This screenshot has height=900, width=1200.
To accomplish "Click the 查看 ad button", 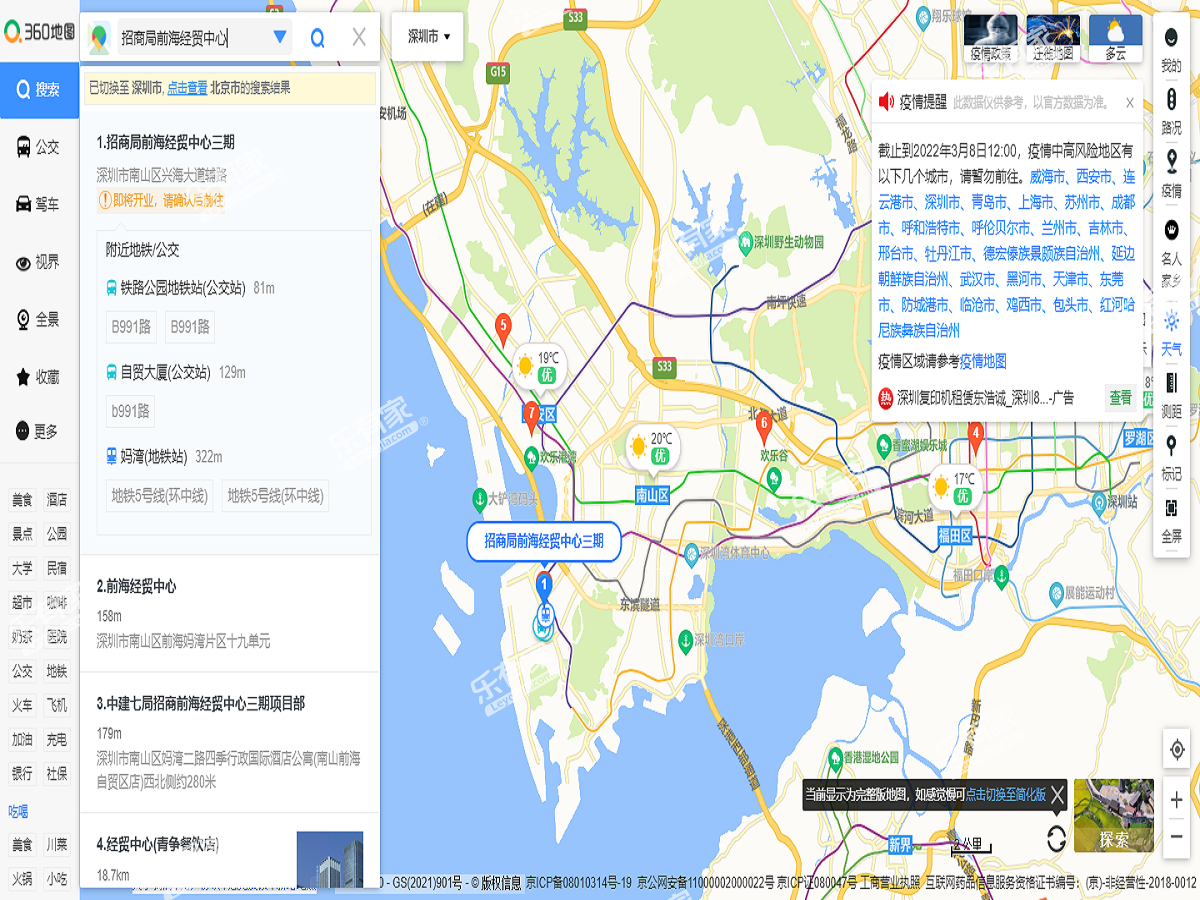I will (1120, 397).
